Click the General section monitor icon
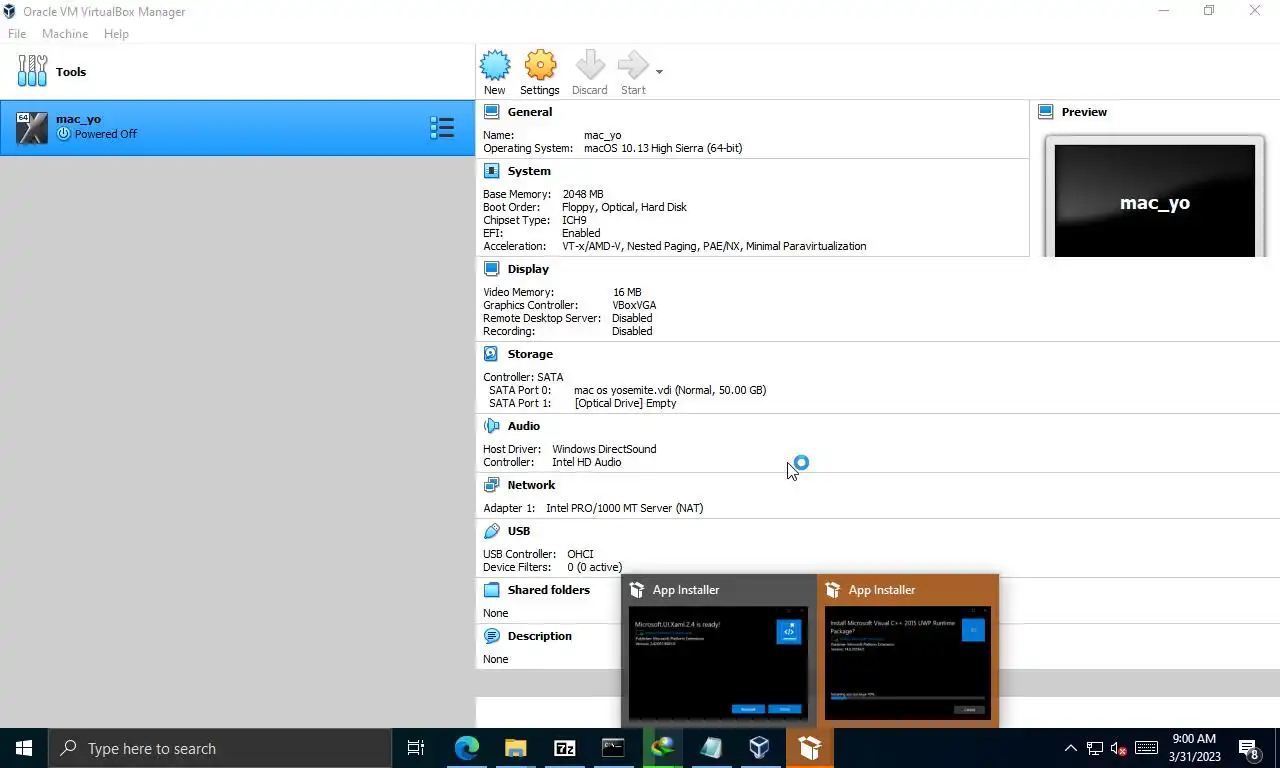The width and height of the screenshot is (1280, 768). pyautogui.click(x=491, y=112)
